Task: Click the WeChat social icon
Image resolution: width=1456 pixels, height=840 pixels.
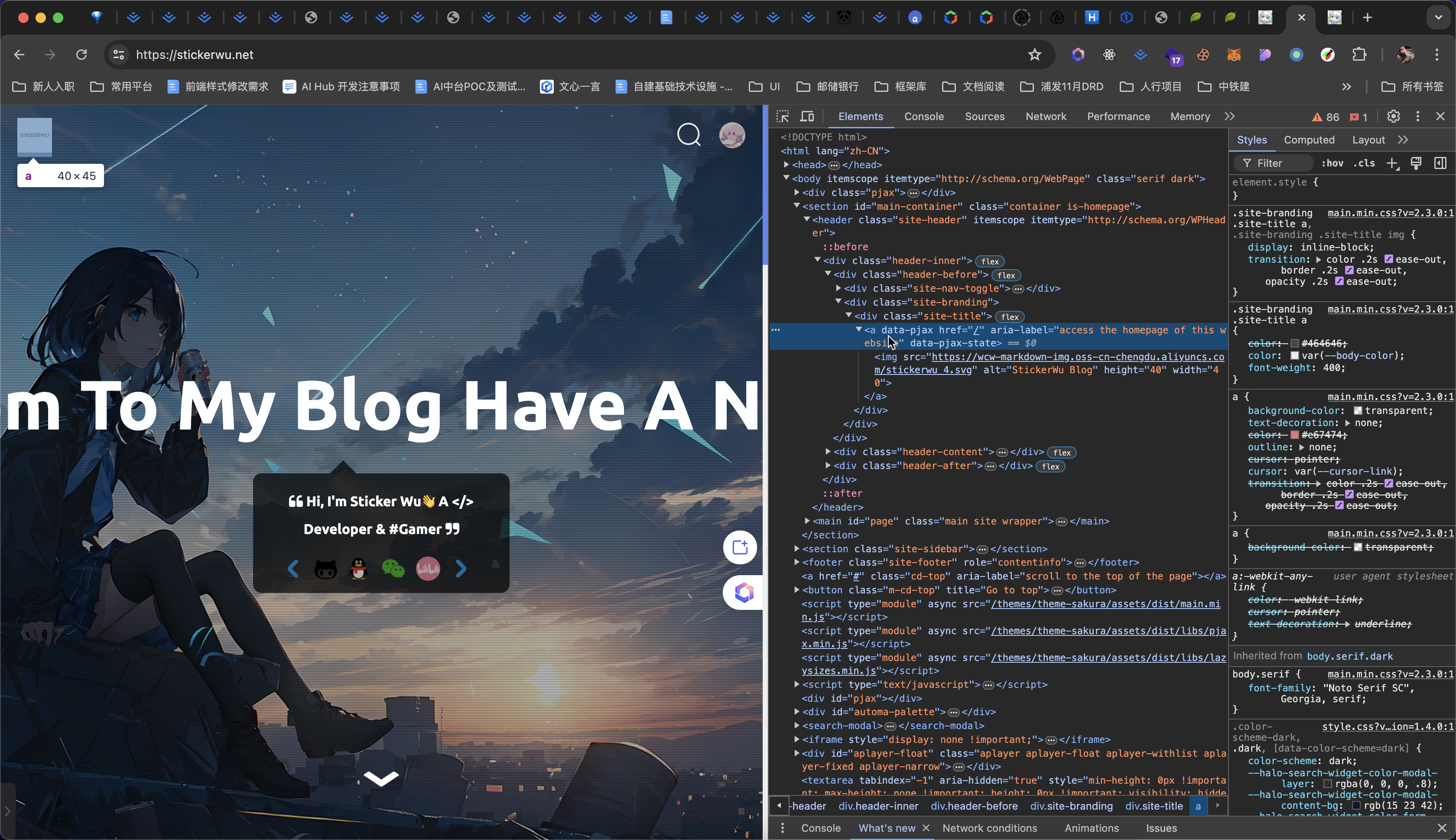Action: 393,569
